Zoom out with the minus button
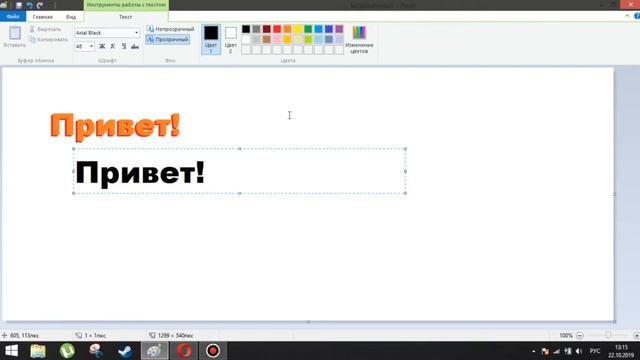Viewport: 640px width, 360px height. click(x=580, y=336)
